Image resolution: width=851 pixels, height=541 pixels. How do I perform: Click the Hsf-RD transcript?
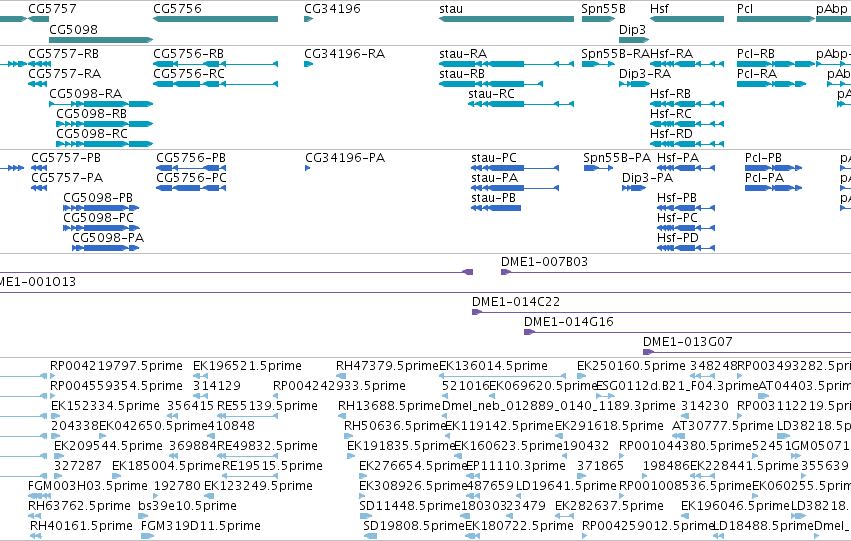point(687,144)
